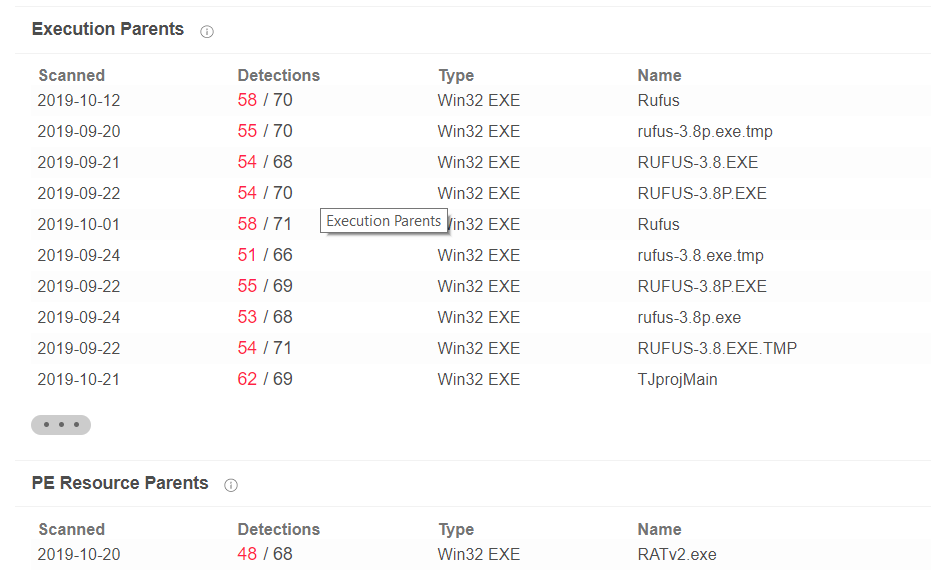Click the 53 / 68 detection ratio

point(265,317)
